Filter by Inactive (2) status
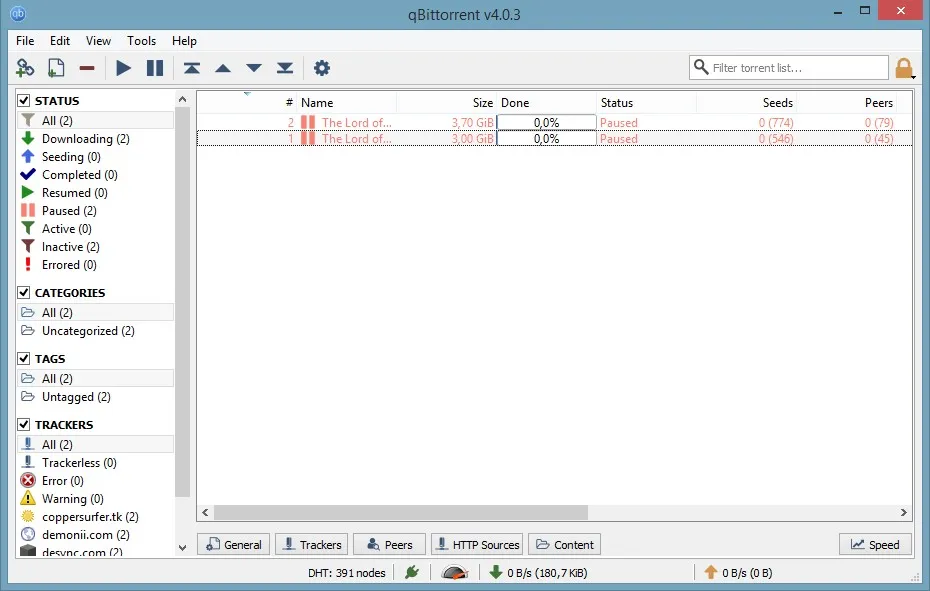 71,247
